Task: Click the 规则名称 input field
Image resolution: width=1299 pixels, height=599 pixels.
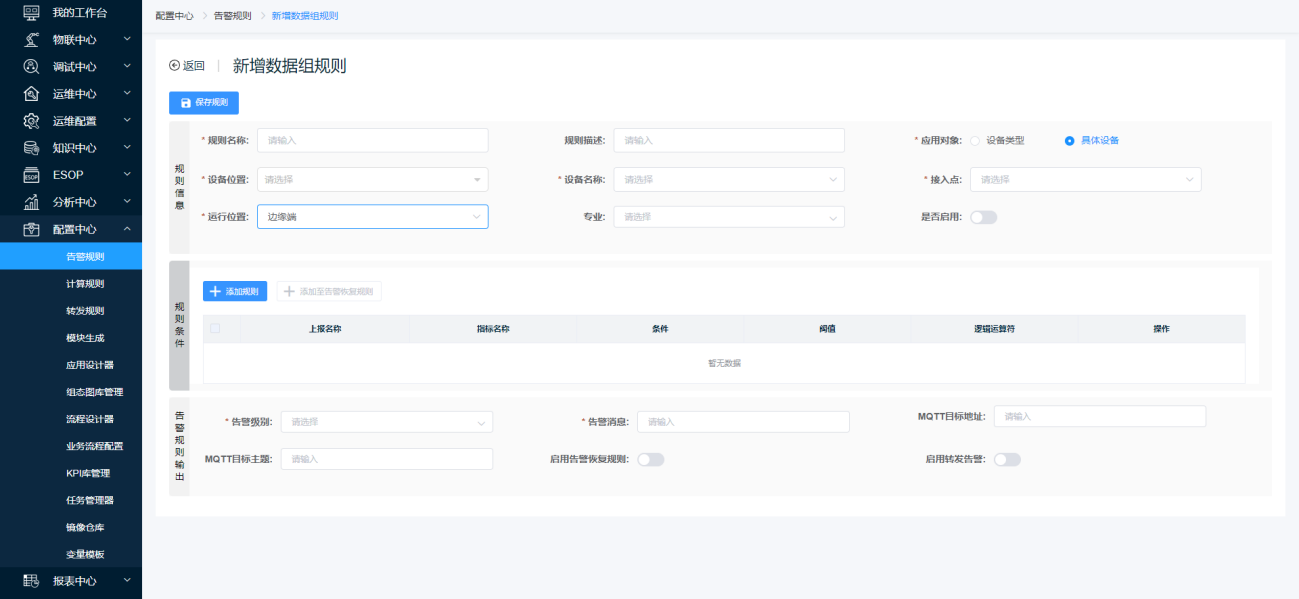Action: 372,141
